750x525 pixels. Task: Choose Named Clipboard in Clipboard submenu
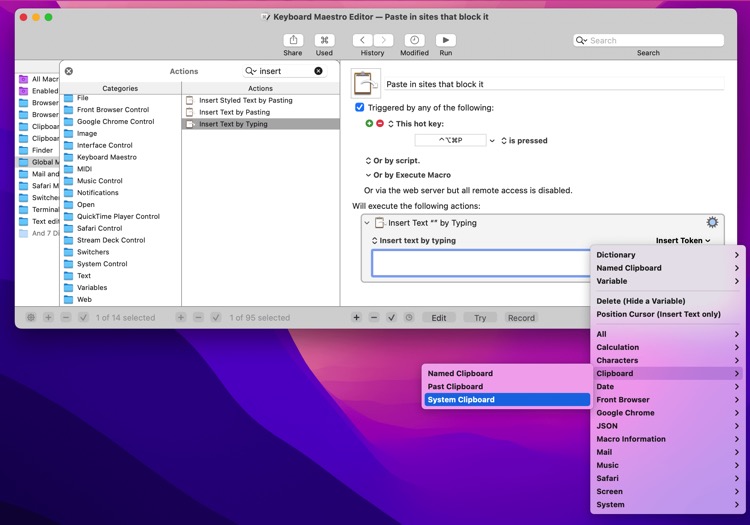[507, 373]
